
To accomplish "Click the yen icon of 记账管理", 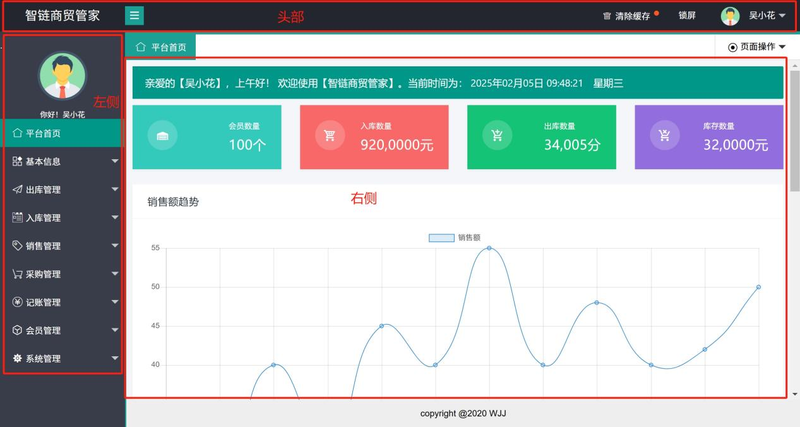I will (x=17, y=302).
